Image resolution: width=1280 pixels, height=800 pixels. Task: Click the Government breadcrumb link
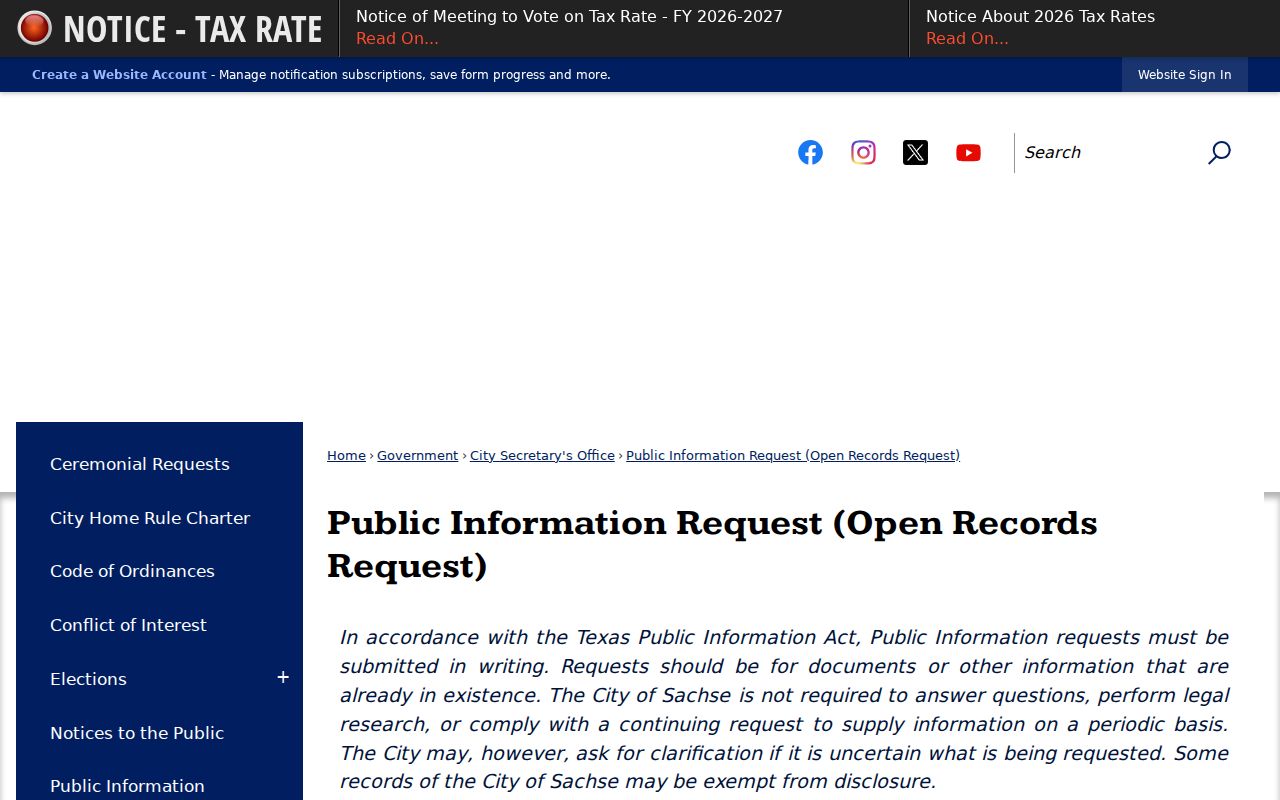click(417, 456)
